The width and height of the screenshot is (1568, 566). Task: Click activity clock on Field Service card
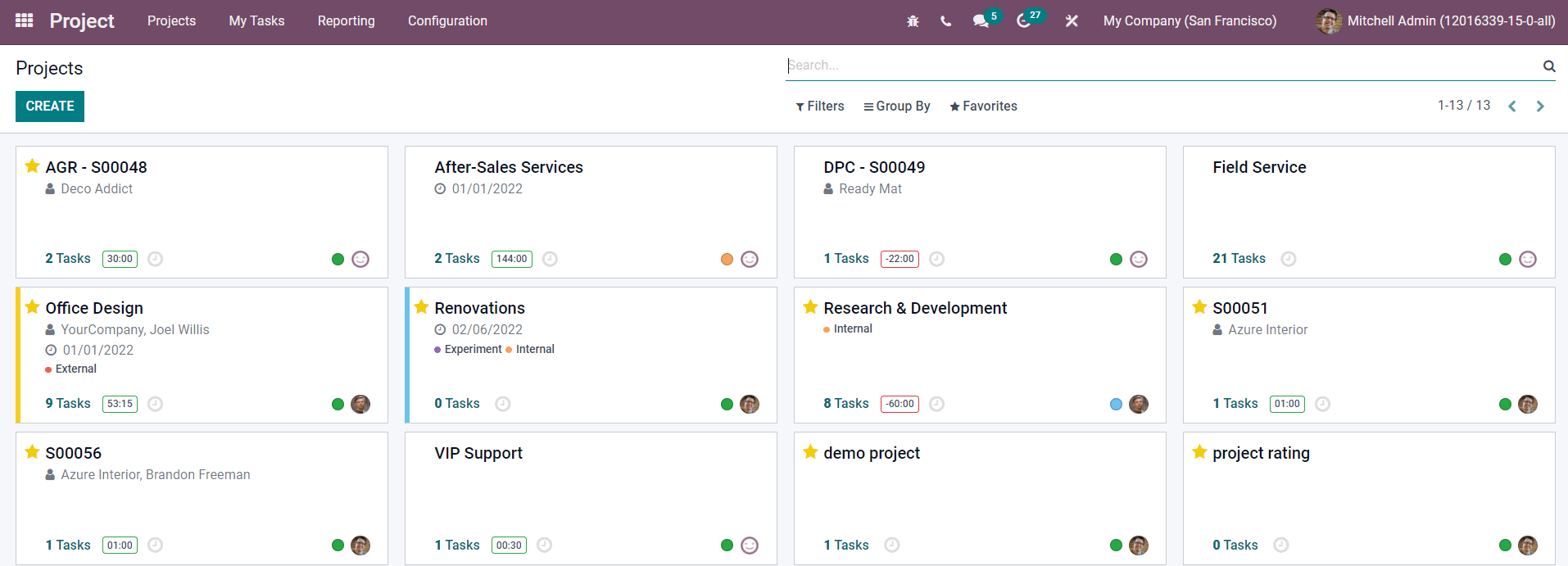pyautogui.click(x=1289, y=259)
